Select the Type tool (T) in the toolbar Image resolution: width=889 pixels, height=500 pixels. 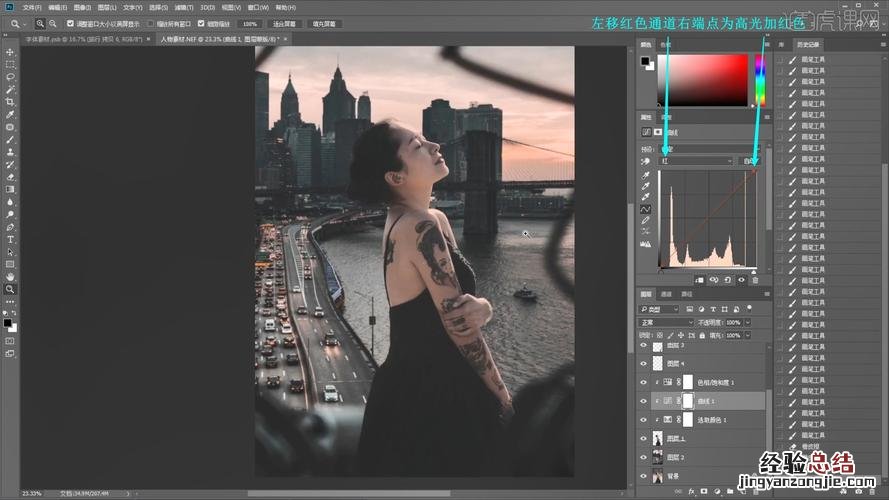10,240
